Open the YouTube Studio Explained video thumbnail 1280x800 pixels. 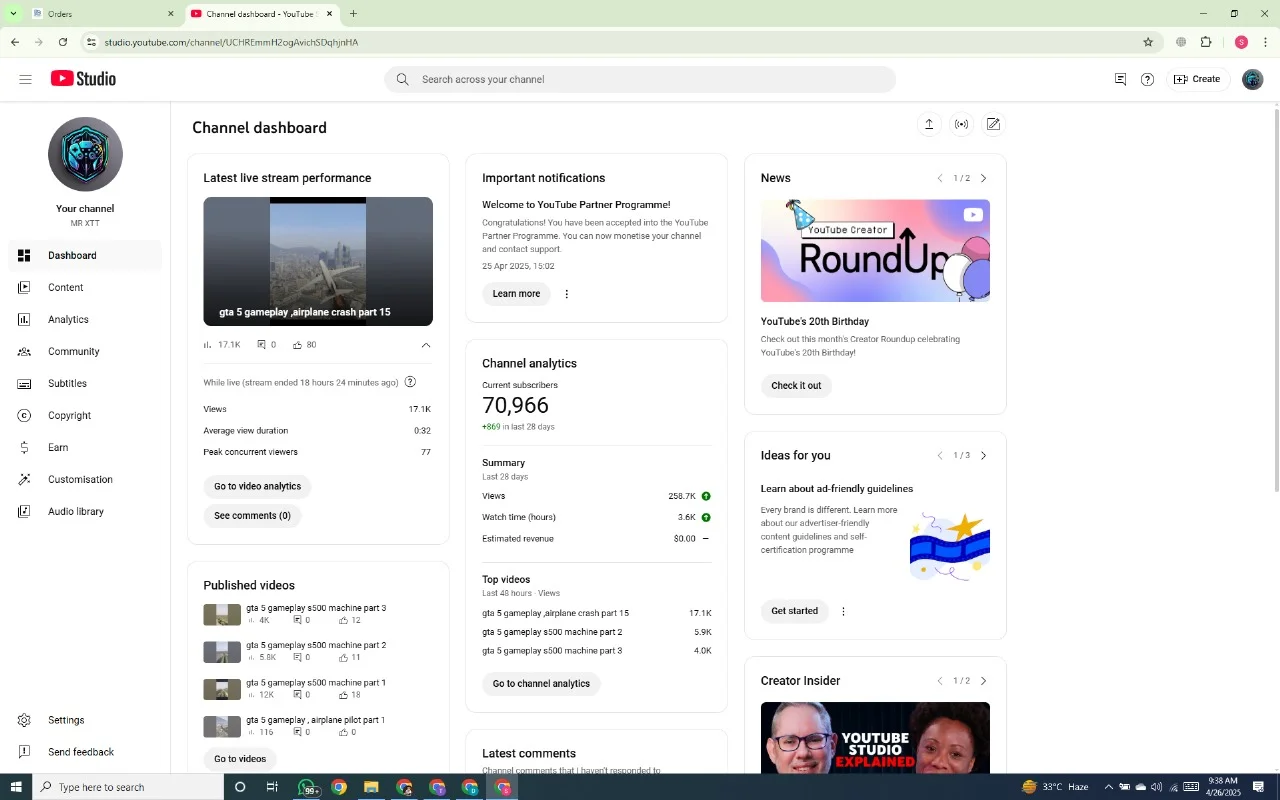[x=875, y=737]
